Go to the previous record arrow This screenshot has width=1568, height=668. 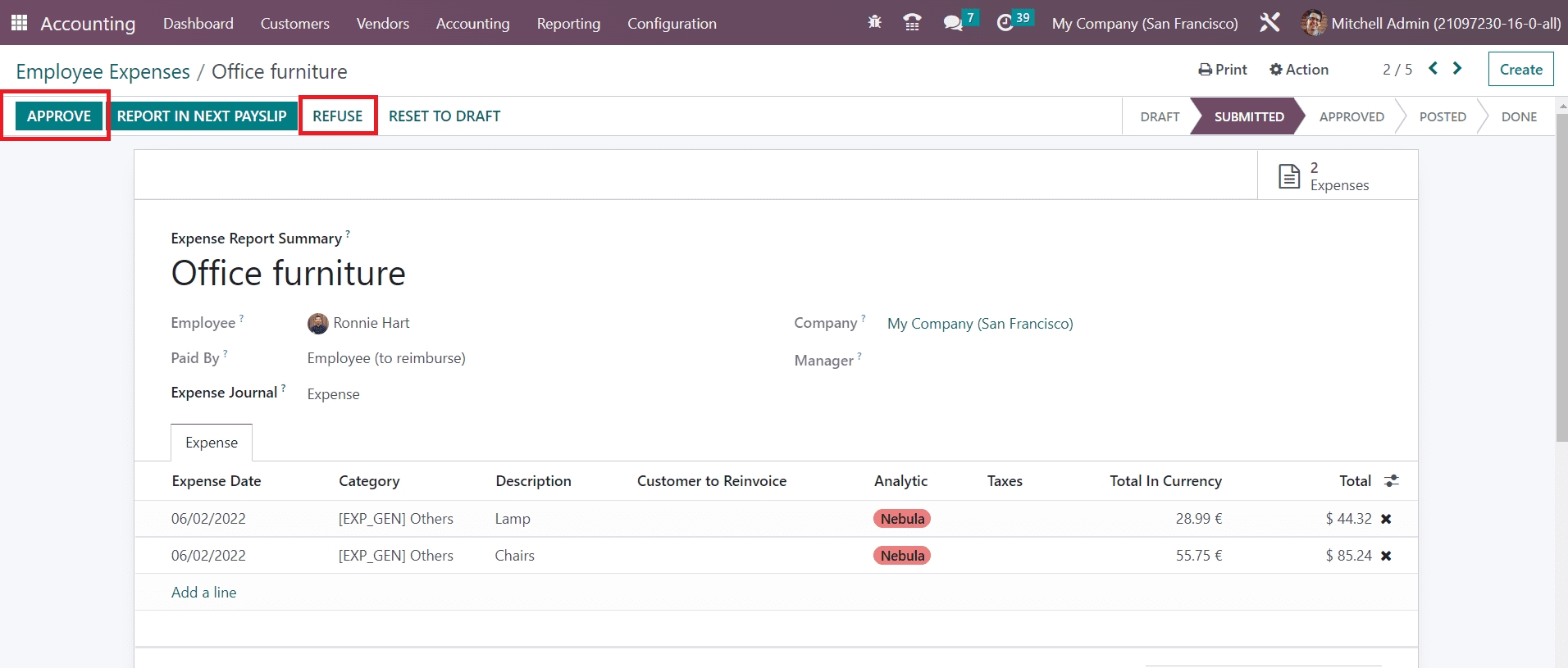pyautogui.click(x=1433, y=69)
